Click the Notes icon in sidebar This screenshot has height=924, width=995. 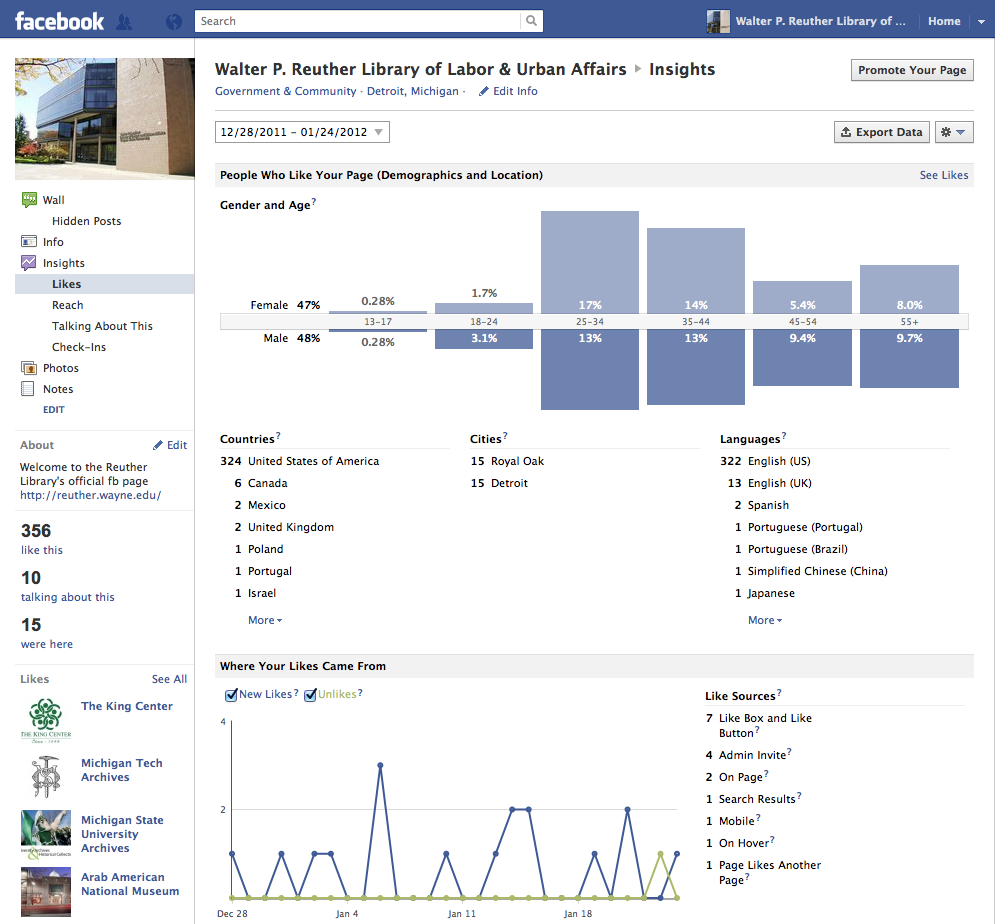(x=29, y=389)
